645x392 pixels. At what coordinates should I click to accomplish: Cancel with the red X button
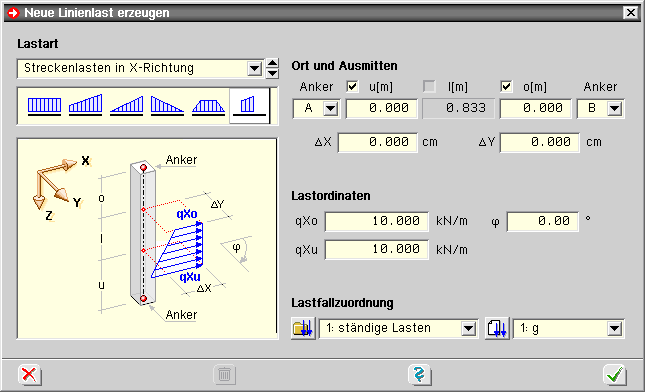pos(30,374)
